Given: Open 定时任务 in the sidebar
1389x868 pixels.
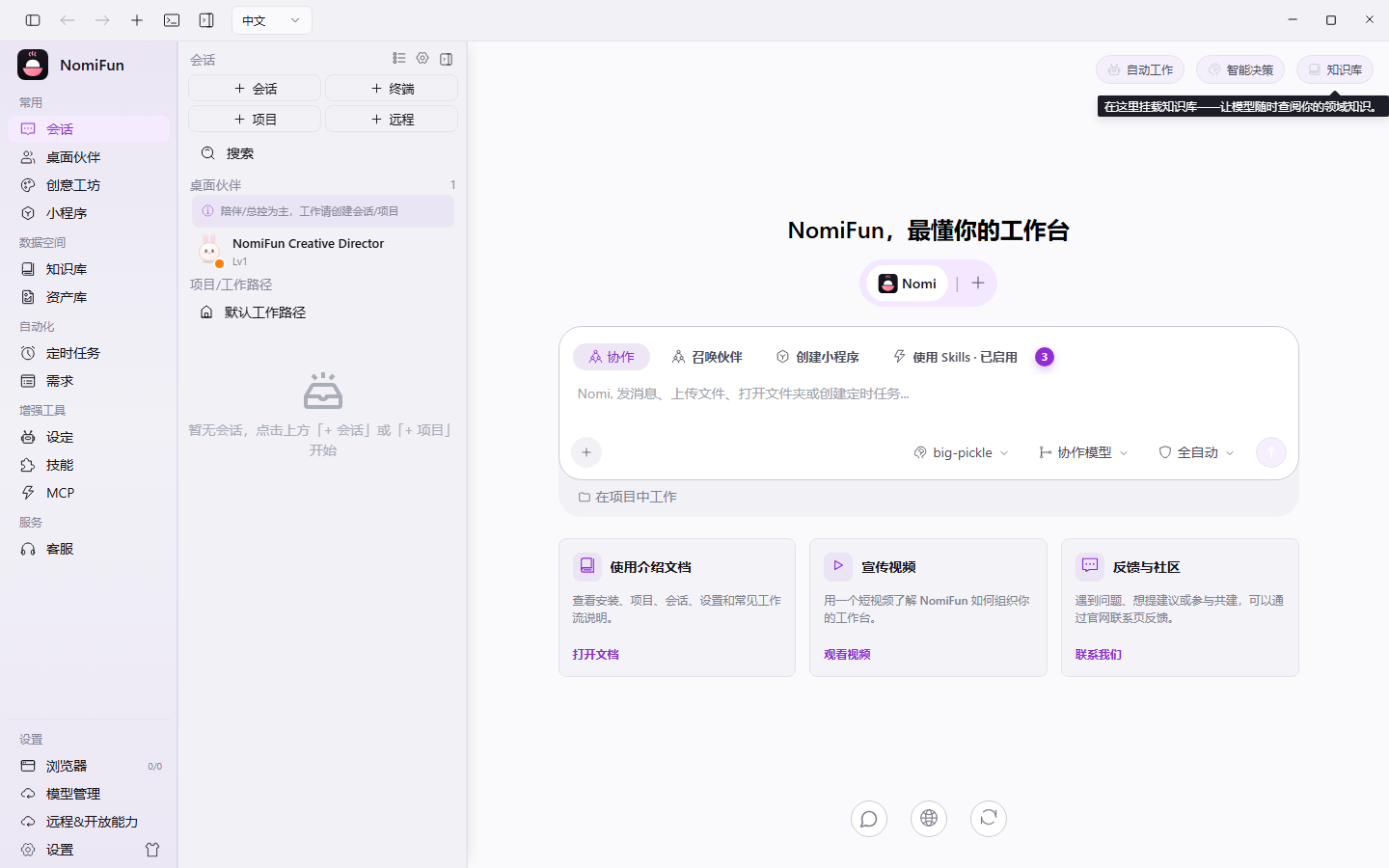Looking at the screenshot, I should [x=89, y=353].
